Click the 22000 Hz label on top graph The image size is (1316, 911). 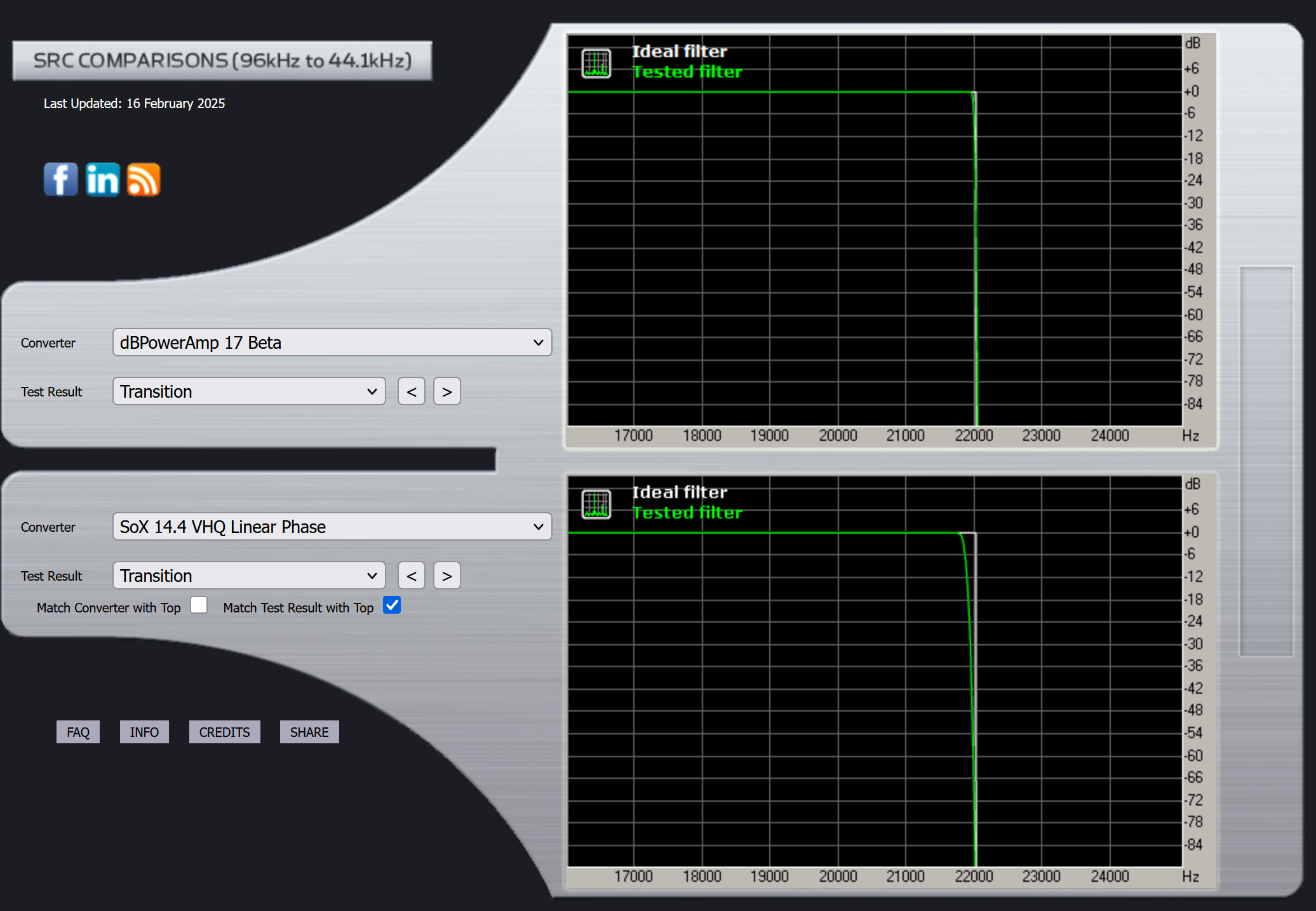pyautogui.click(x=974, y=436)
